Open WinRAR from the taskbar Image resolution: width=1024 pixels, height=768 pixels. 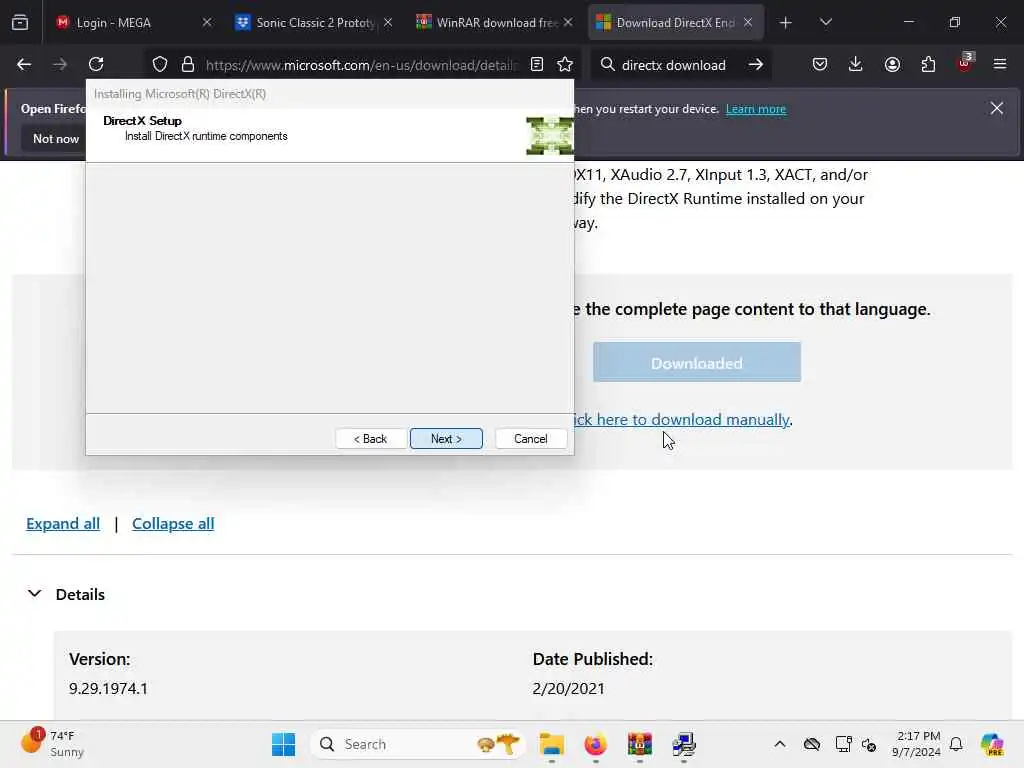639,744
